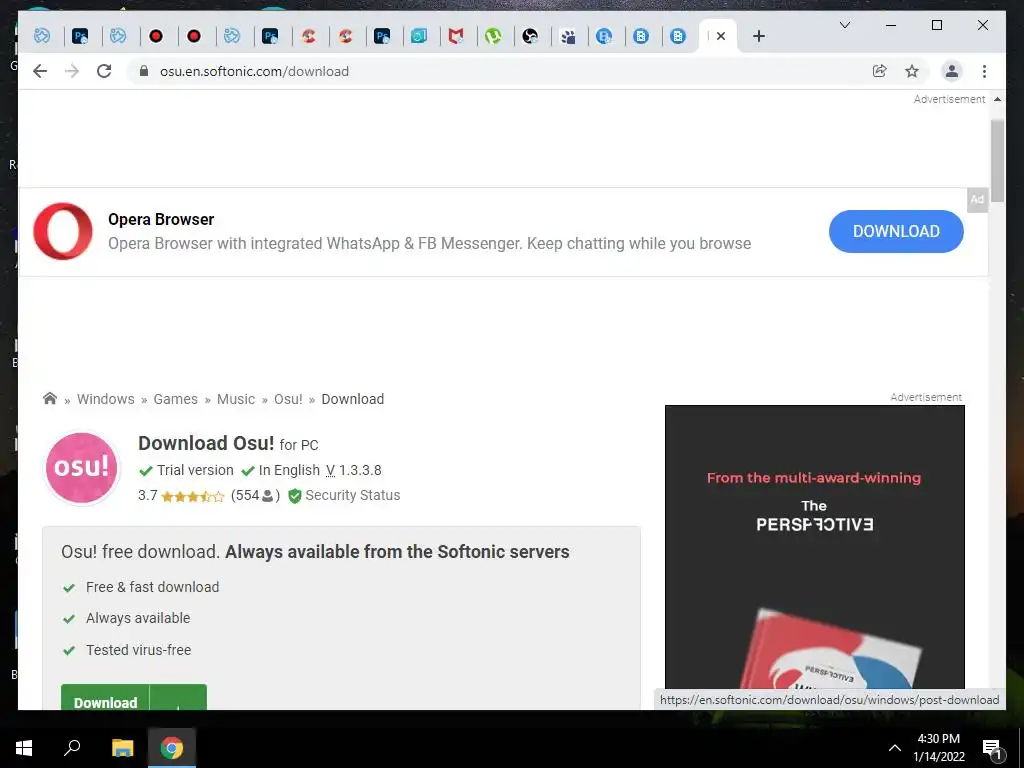Click 'Always available' list item
Viewport: 1024px width, 768px height.
coord(138,618)
